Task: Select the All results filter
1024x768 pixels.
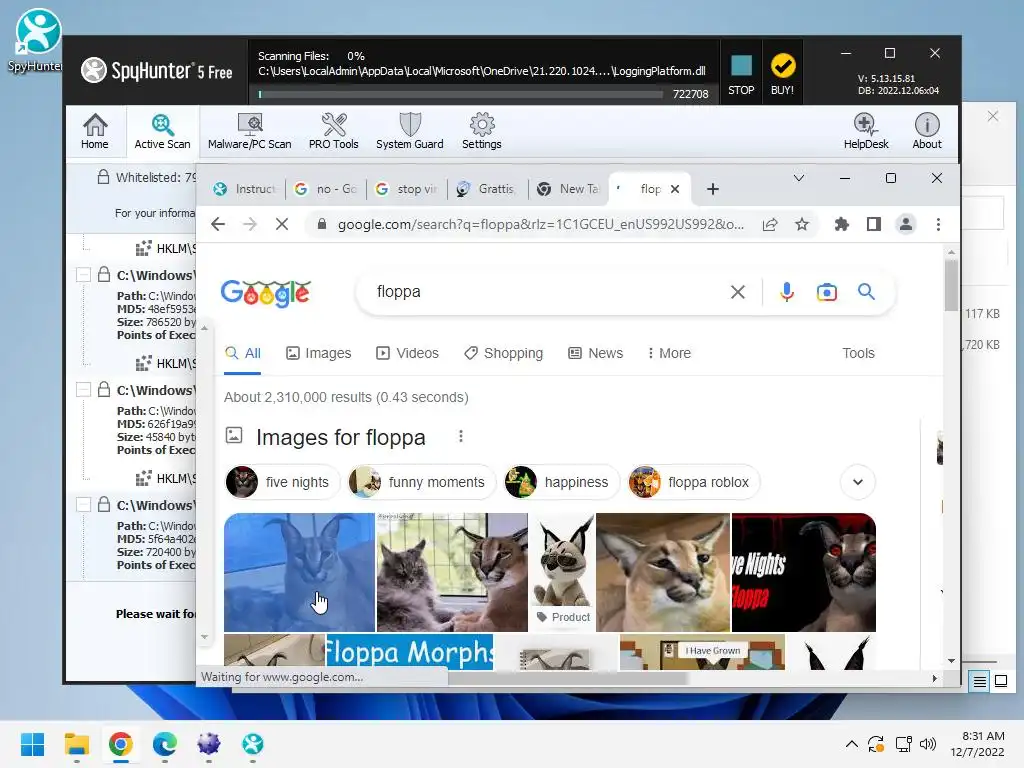Action: (243, 353)
